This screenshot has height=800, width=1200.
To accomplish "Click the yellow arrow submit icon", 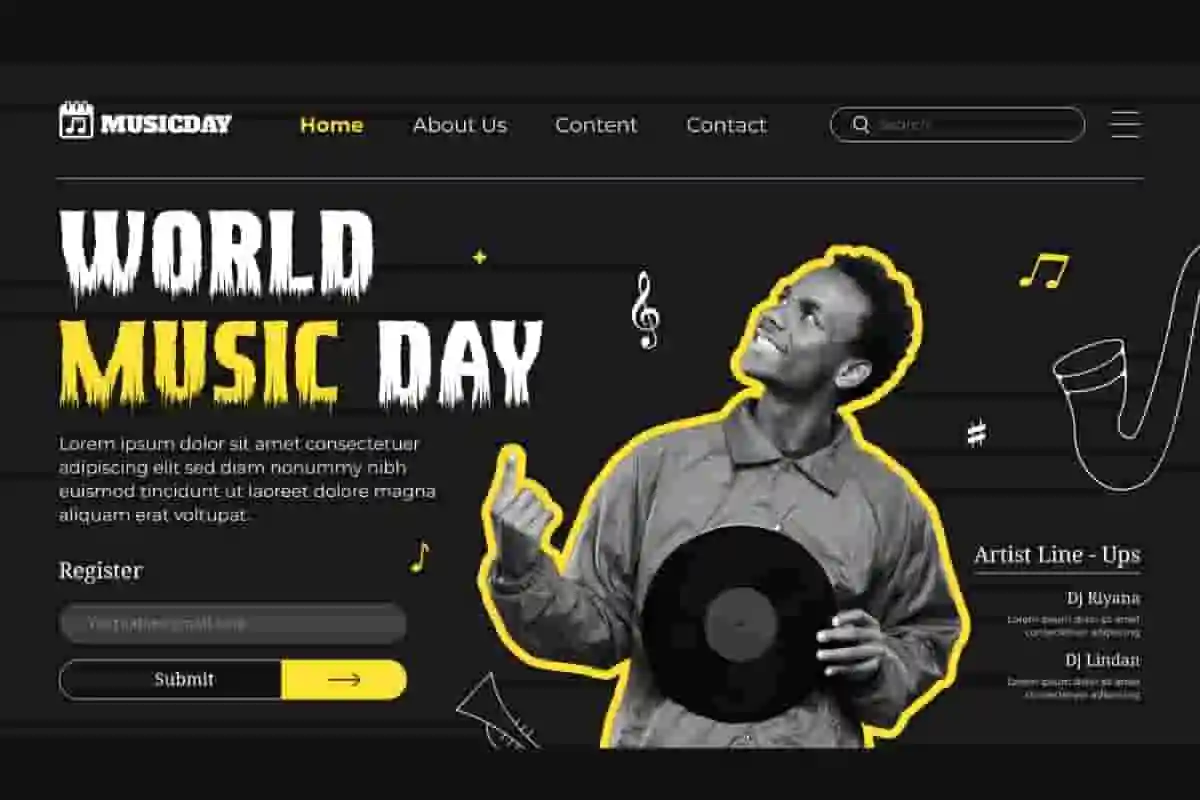I will click(x=344, y=679).
